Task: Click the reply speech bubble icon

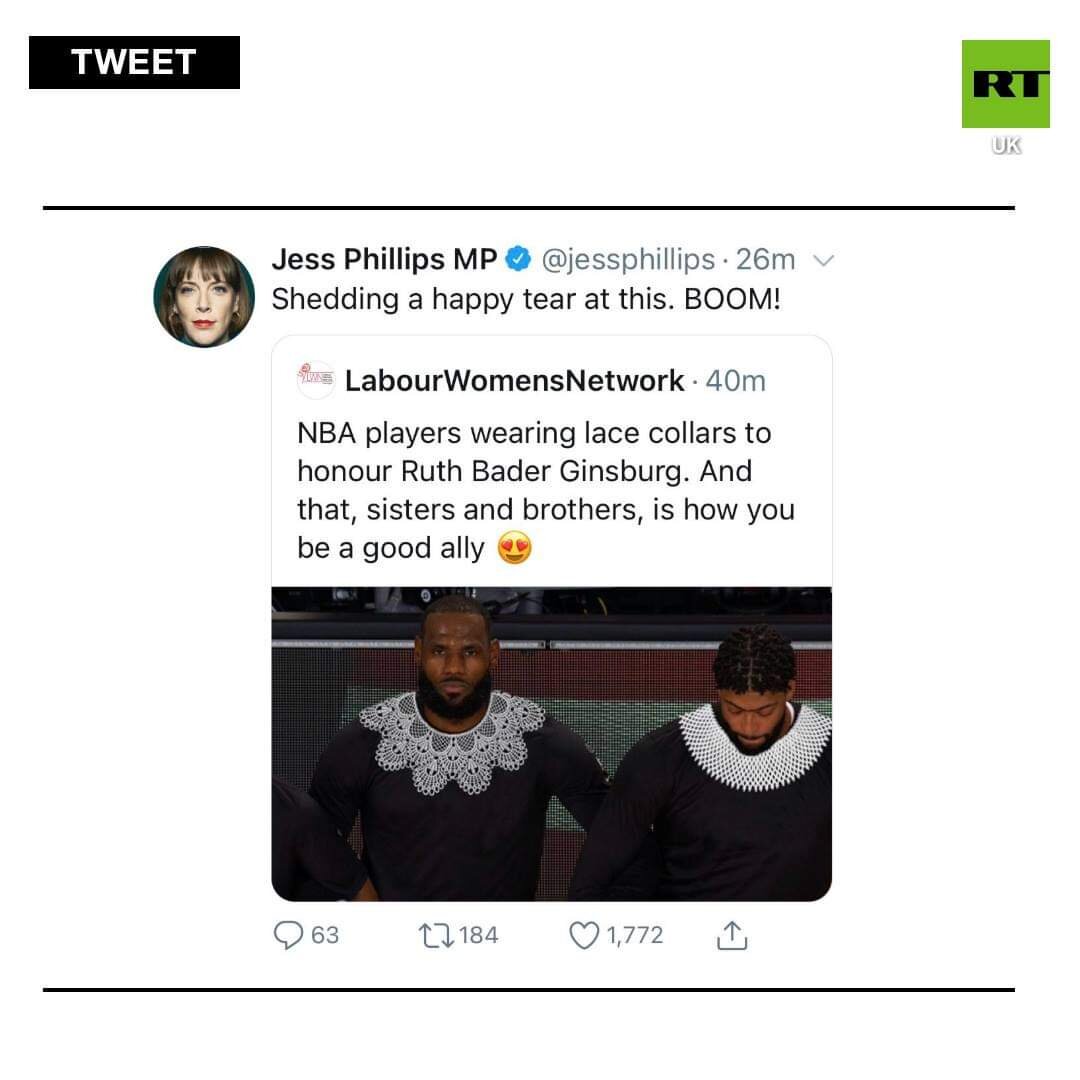Action: pos(288,935)
